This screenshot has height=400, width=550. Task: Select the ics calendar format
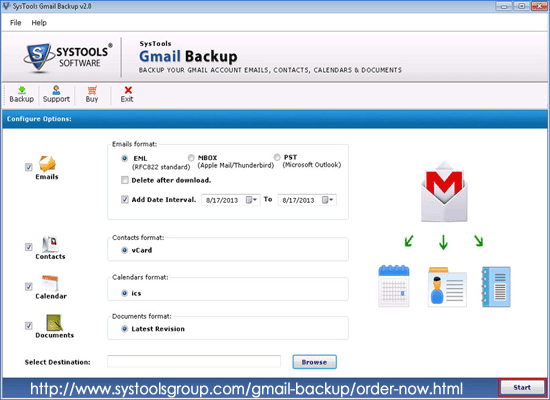point(125,293)
